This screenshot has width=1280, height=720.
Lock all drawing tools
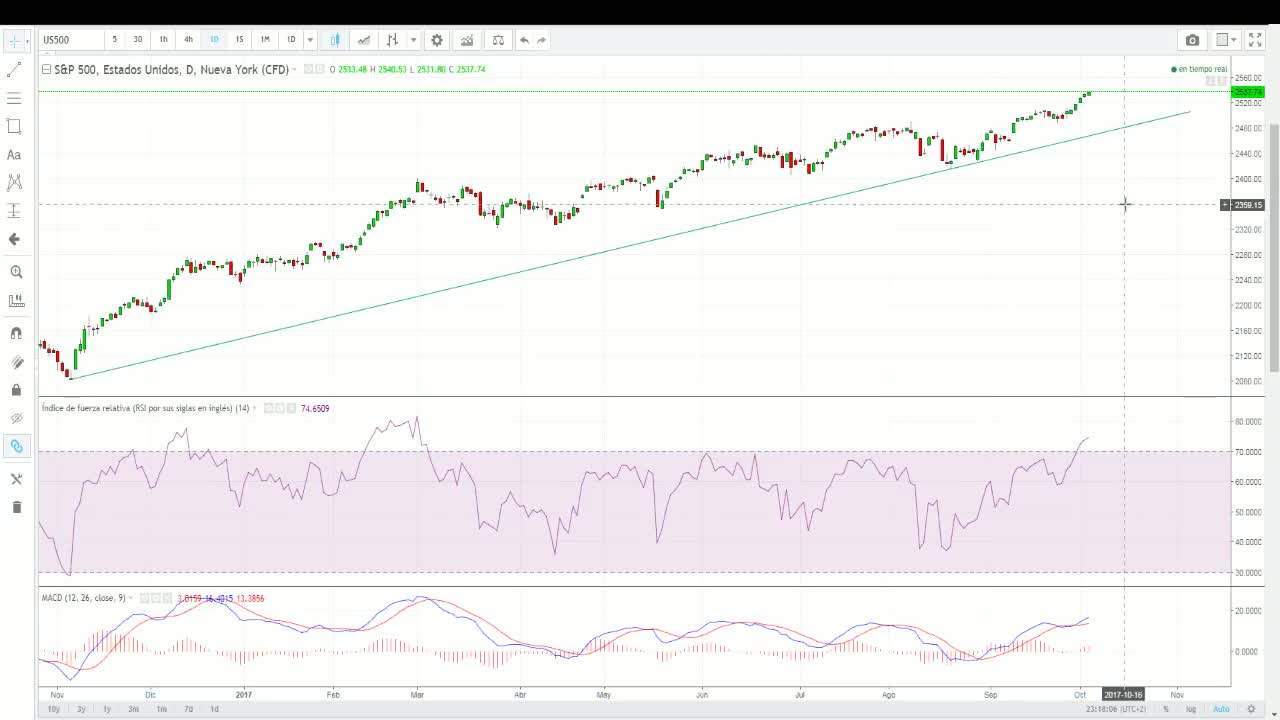coord(15,390)
